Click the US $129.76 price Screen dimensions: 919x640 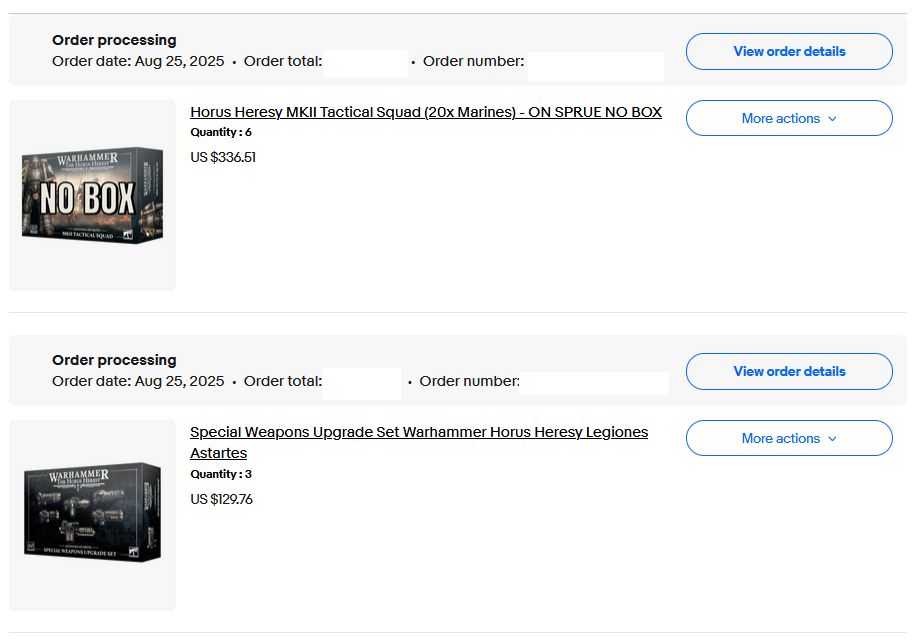point(221,499)
